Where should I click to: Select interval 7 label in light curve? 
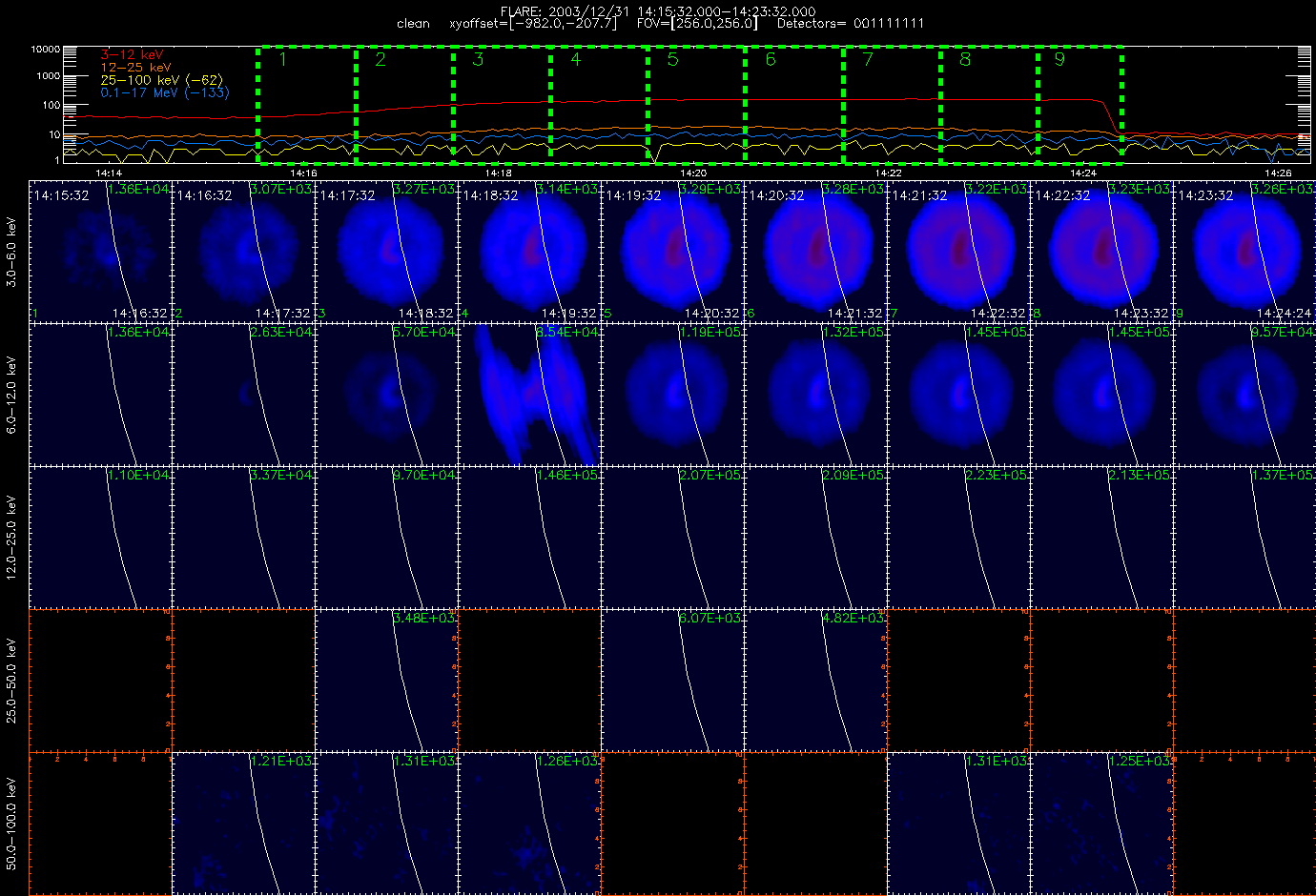click(x=868, y=59)
